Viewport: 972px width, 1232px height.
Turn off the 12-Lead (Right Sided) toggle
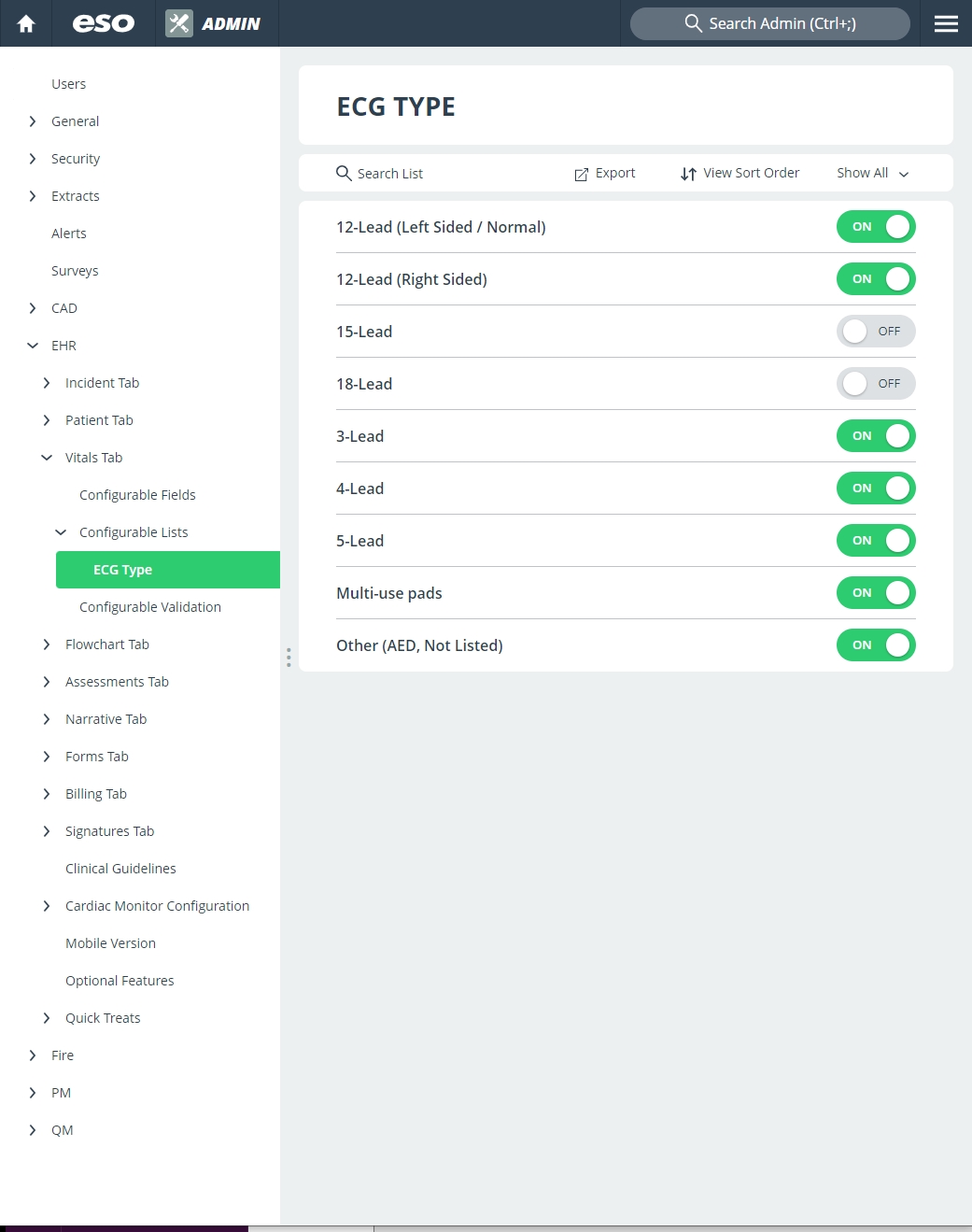(875, 278)
